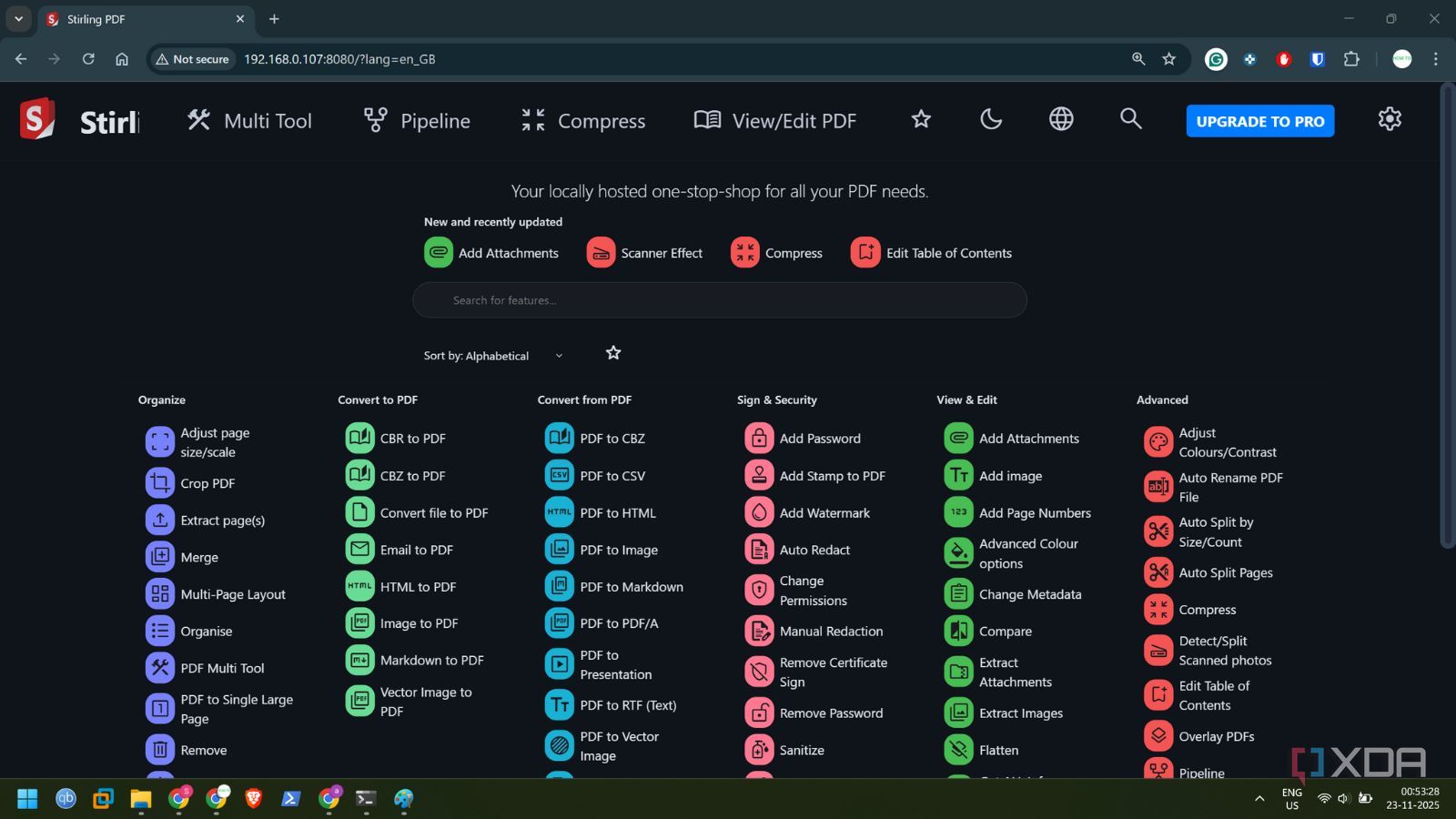
Task: Click the HTML to PDF icon
Action: pos(359,586)
